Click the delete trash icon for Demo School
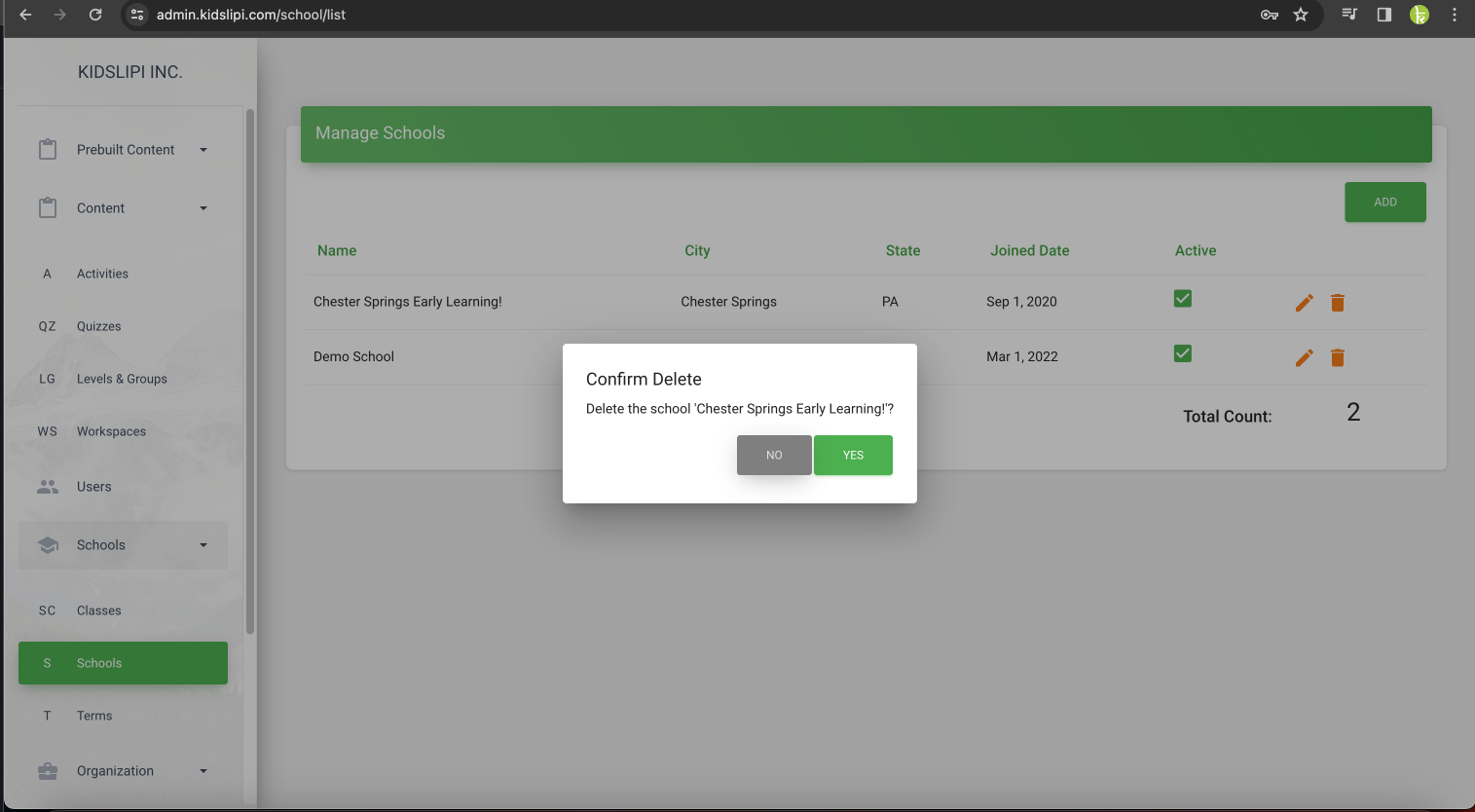The width and height of the screenshot is (1475, 812). point(1338,357)
